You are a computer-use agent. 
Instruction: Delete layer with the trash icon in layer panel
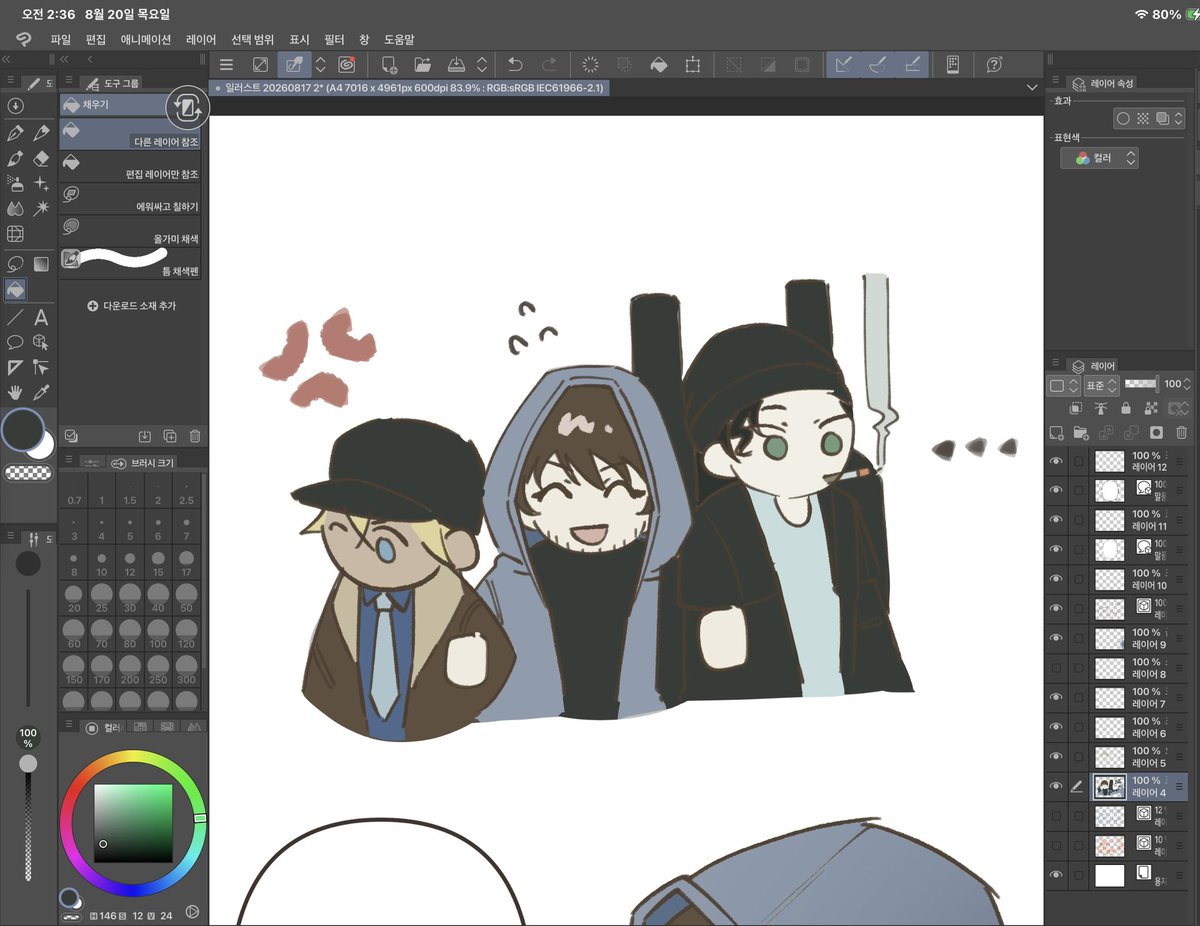point(1181,432)
